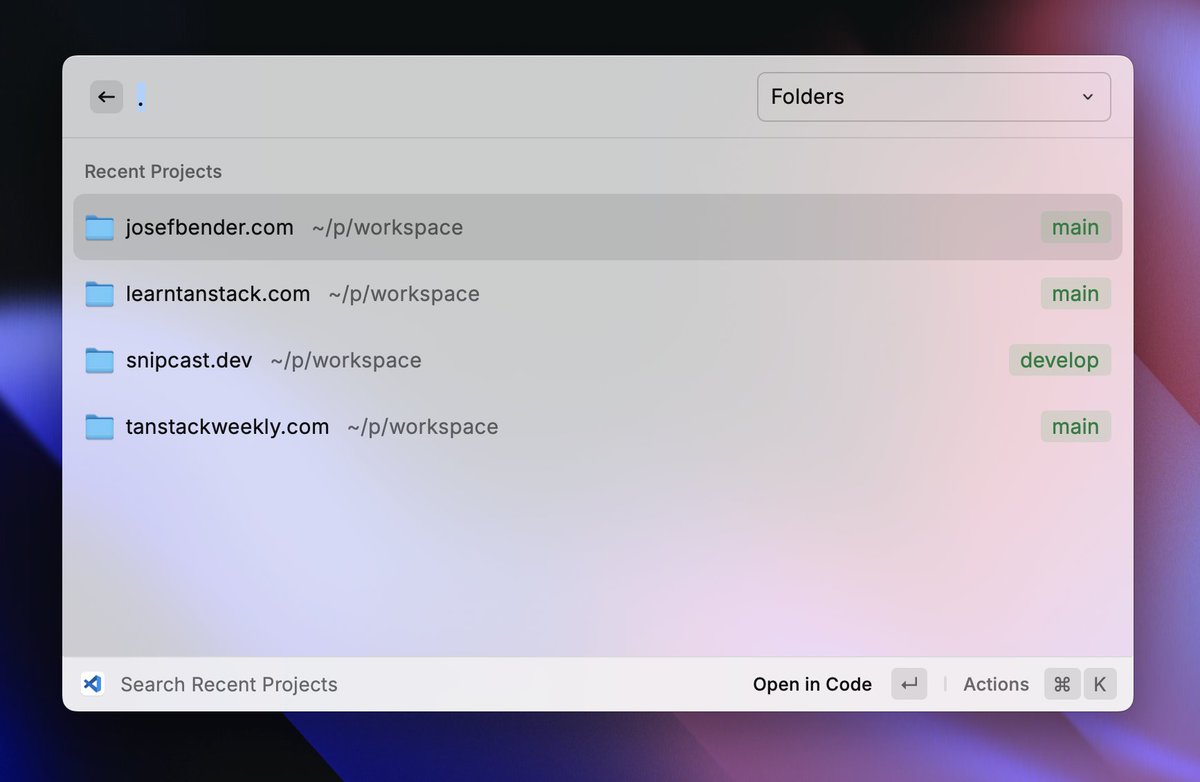1200x782 pixels.
Task: Click folder icon beside tanstackweekly.com
Action: coord(99,427)
